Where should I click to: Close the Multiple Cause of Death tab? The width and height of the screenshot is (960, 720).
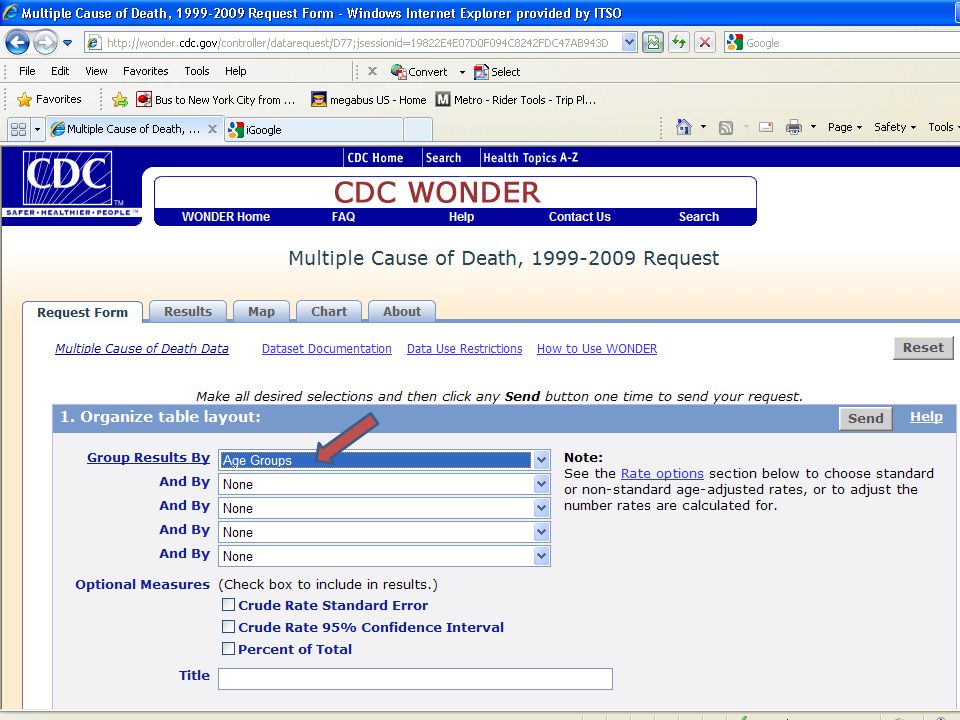coord(212,129)
